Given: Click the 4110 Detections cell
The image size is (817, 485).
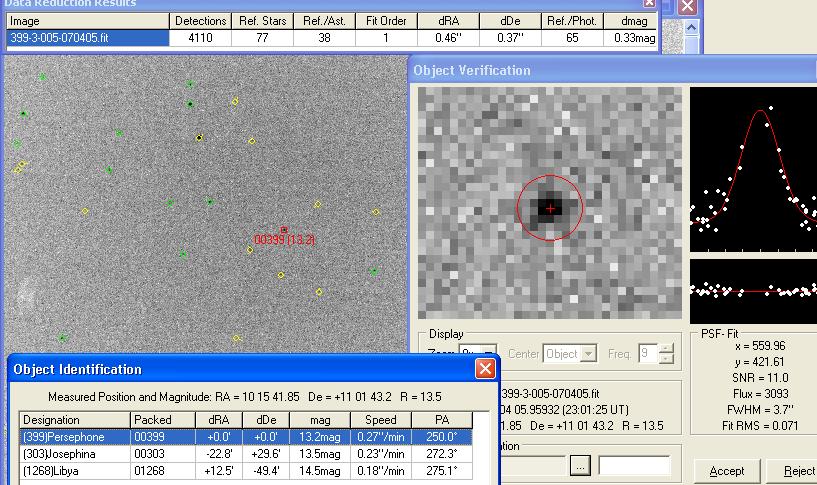Looking at the screenshot, I should coord(200,38).
